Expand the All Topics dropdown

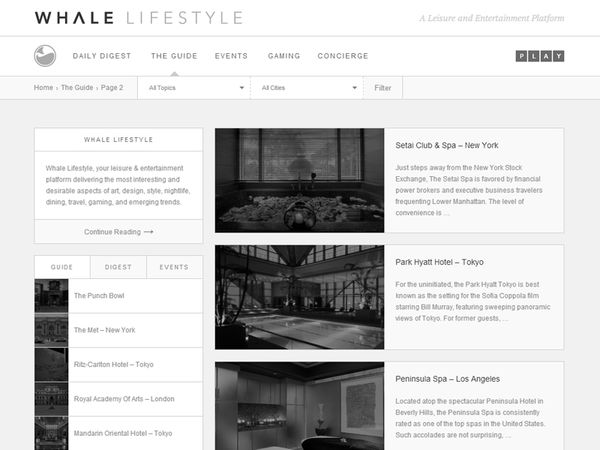(194, 88)
